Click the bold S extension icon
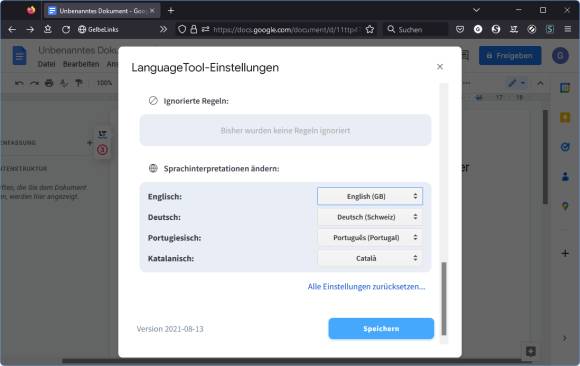 click(496, 29)
